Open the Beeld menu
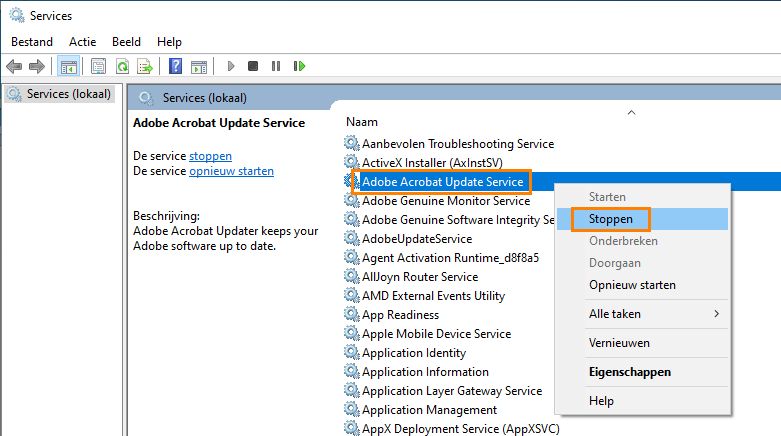 (127, 42)
